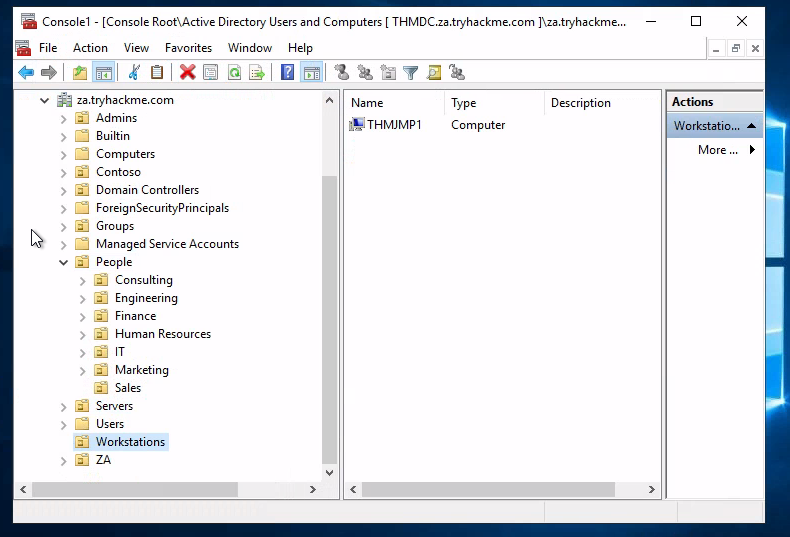Open the File menu

click(x=48, y=48)
